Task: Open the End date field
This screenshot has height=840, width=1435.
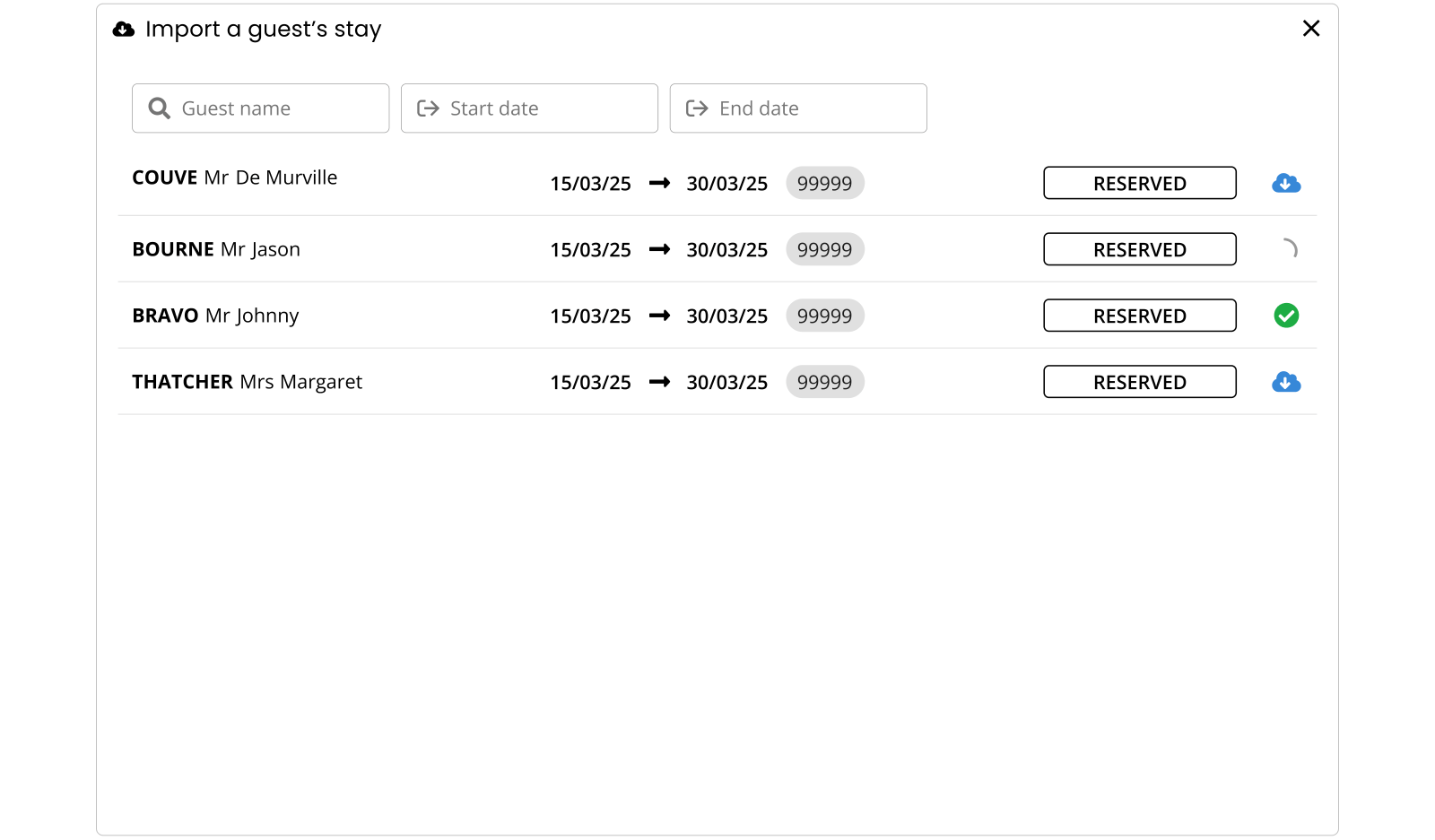Action: 798,108
